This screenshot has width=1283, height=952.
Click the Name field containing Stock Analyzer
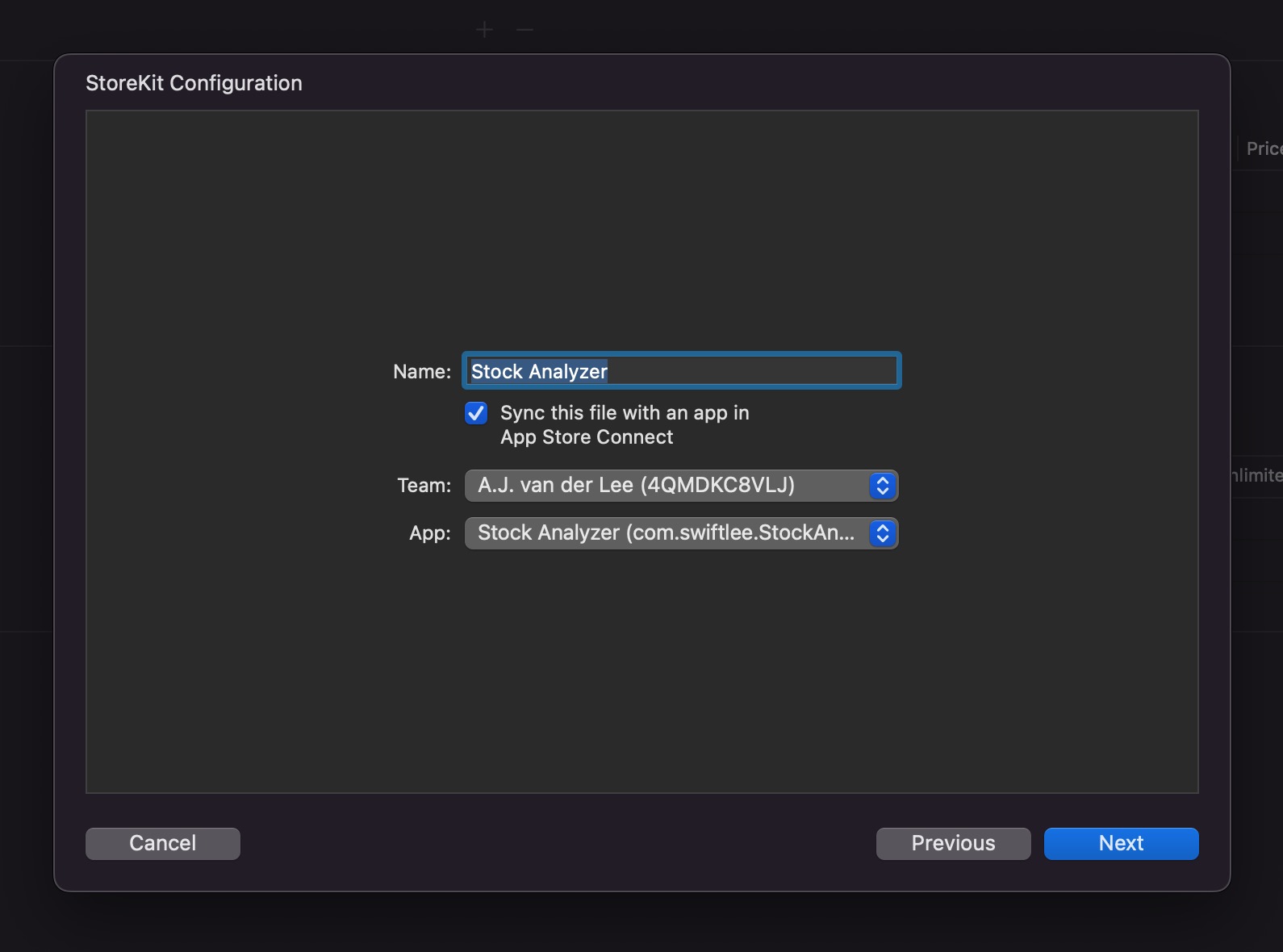coord(682,371)
